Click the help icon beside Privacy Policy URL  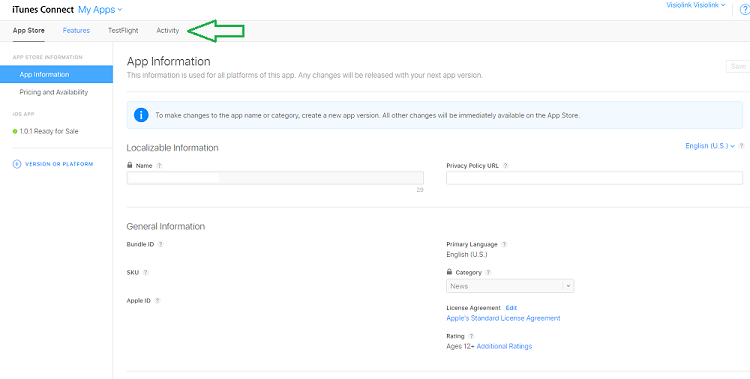506,166
